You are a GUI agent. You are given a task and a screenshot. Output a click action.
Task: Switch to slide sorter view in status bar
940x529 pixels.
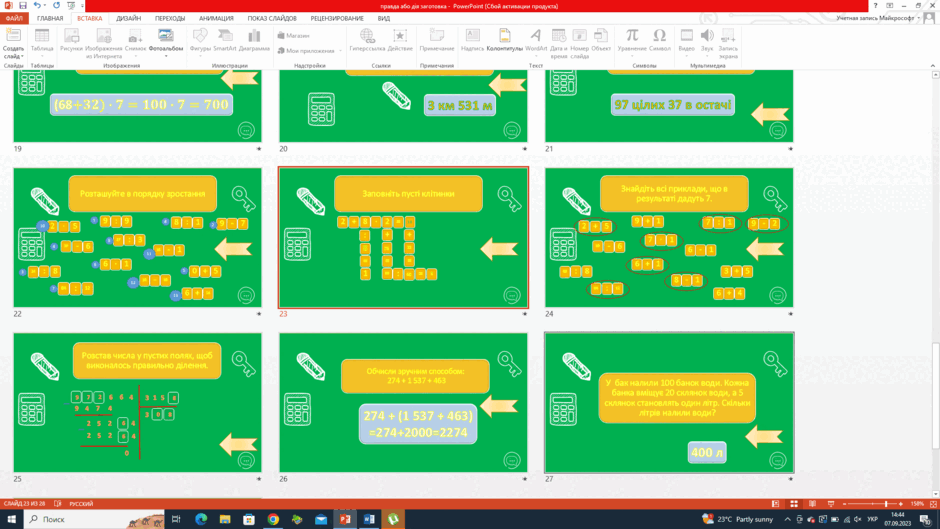pos(794,504)
